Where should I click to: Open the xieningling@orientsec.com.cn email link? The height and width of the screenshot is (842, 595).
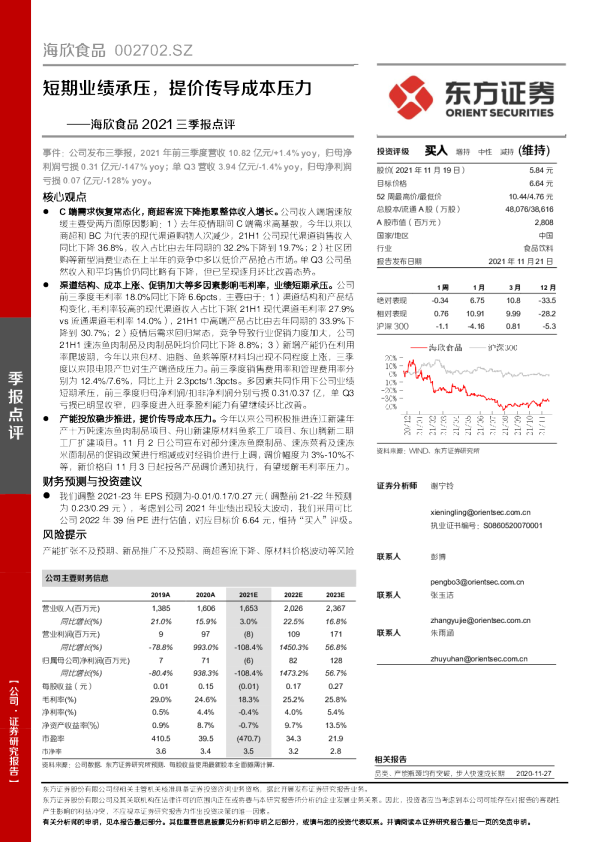tap(480, 512)
